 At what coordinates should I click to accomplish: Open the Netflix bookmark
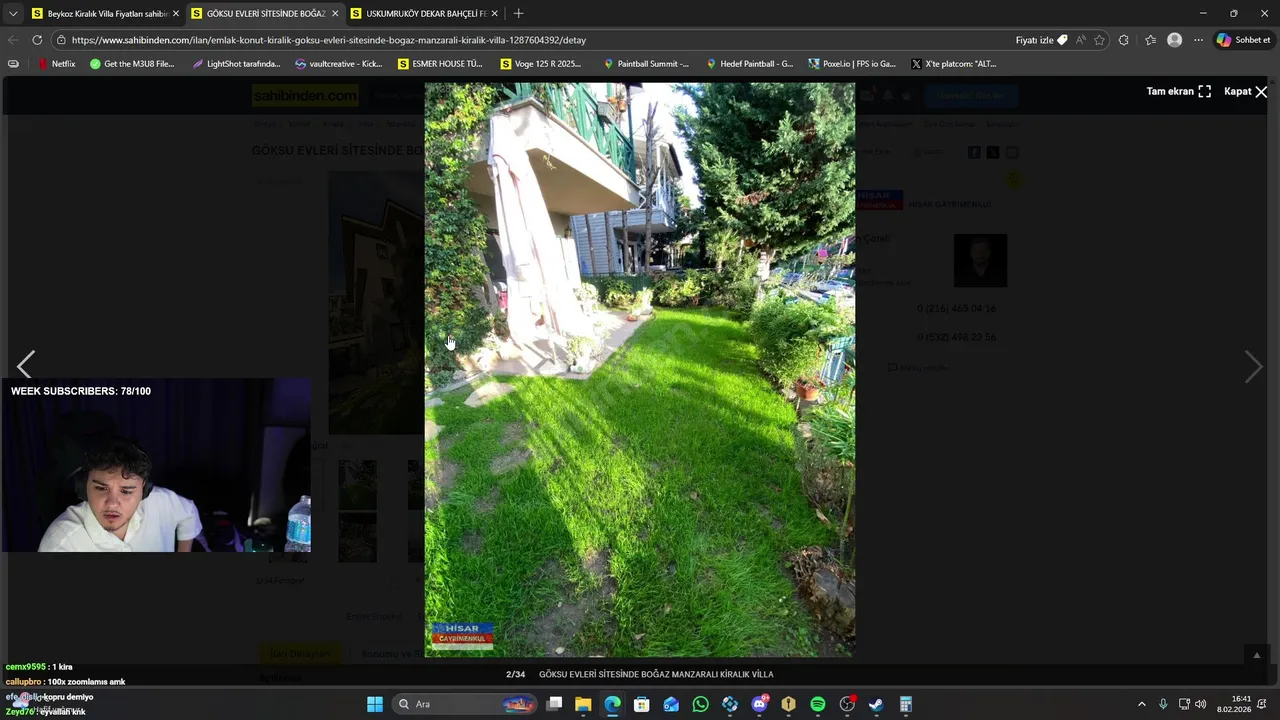click(x=56, y=64)
